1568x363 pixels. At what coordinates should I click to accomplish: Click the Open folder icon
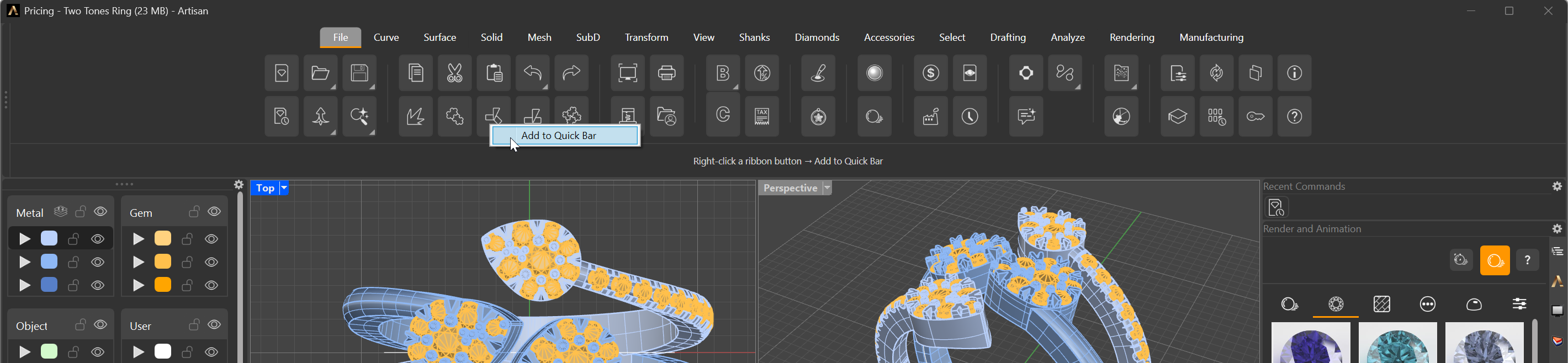[x=320, y=73]
